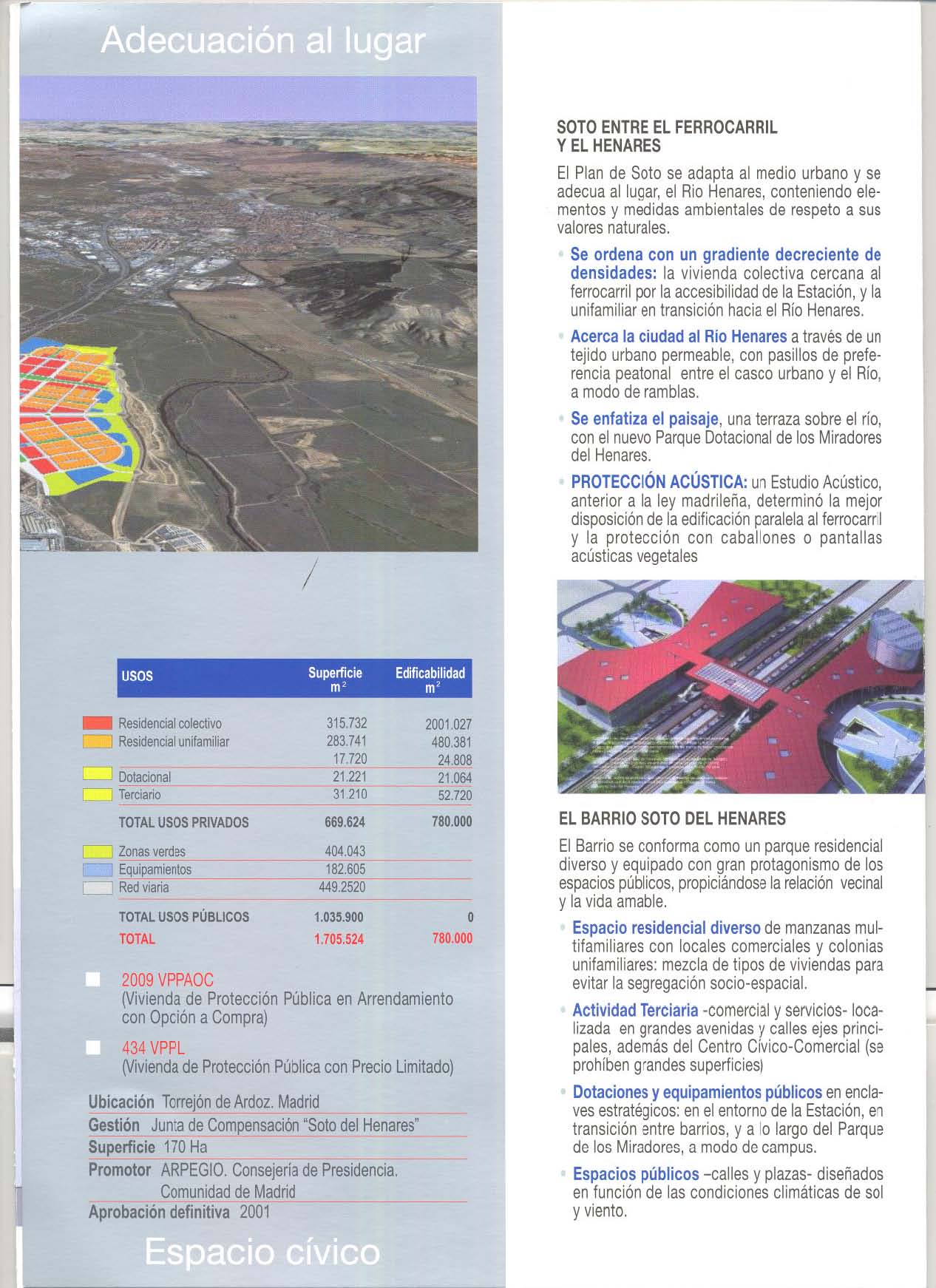The width and height of the screenshot is (936, 1288).
Task: Select the yellow Dotacional legend swatch
Action: pos(97,775)
